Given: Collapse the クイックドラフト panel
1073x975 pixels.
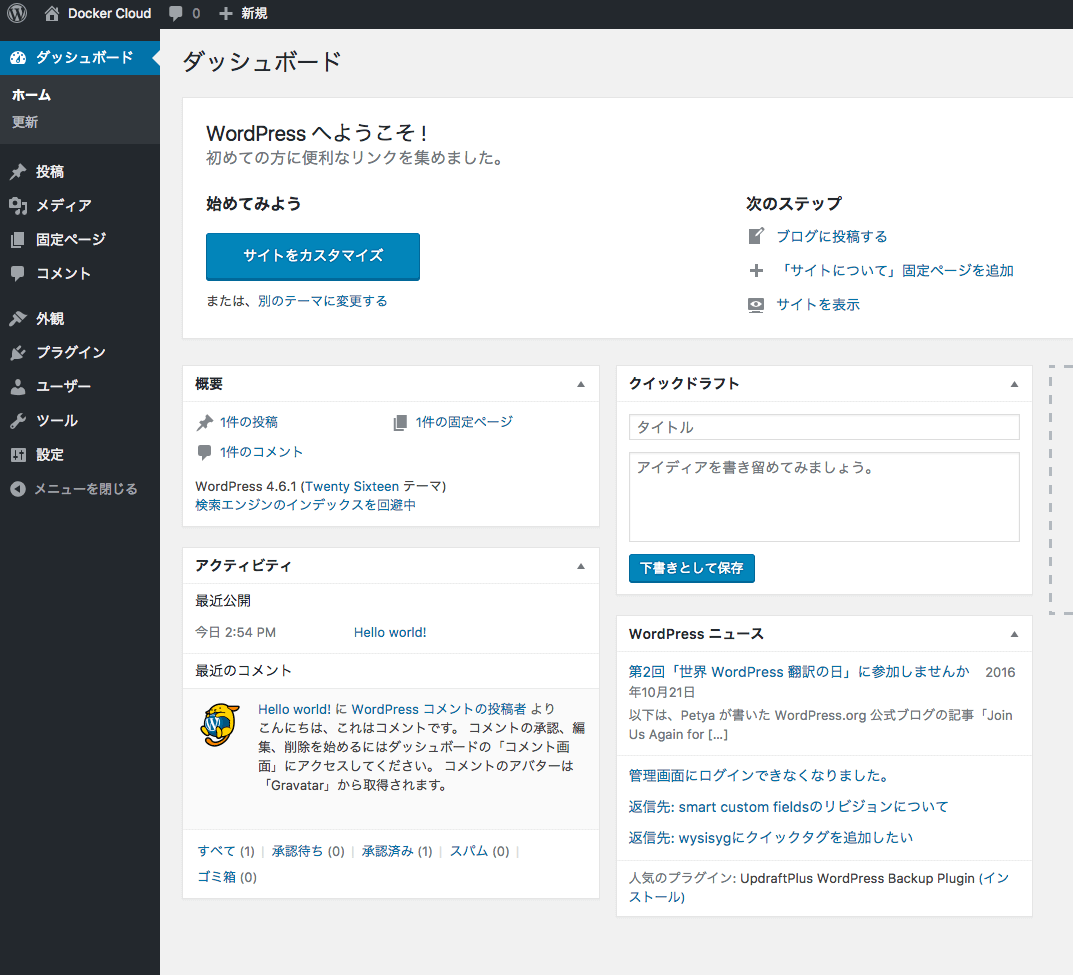Looking at the screenshot, I should point(1014,384).
